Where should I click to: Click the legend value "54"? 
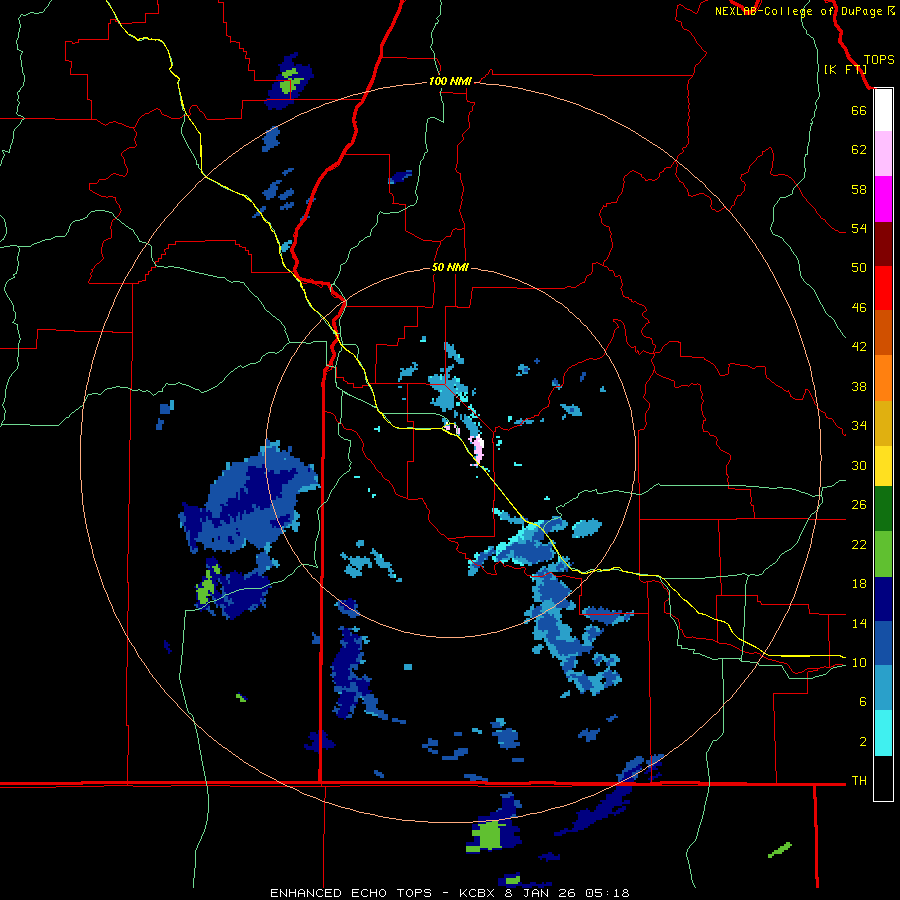point(859,228)
